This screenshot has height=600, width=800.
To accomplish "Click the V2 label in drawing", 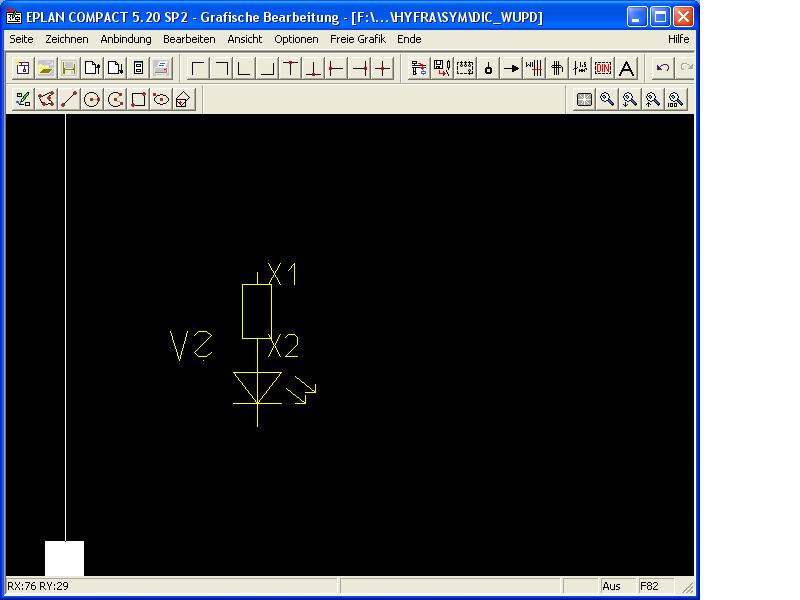I will point(191,345).
